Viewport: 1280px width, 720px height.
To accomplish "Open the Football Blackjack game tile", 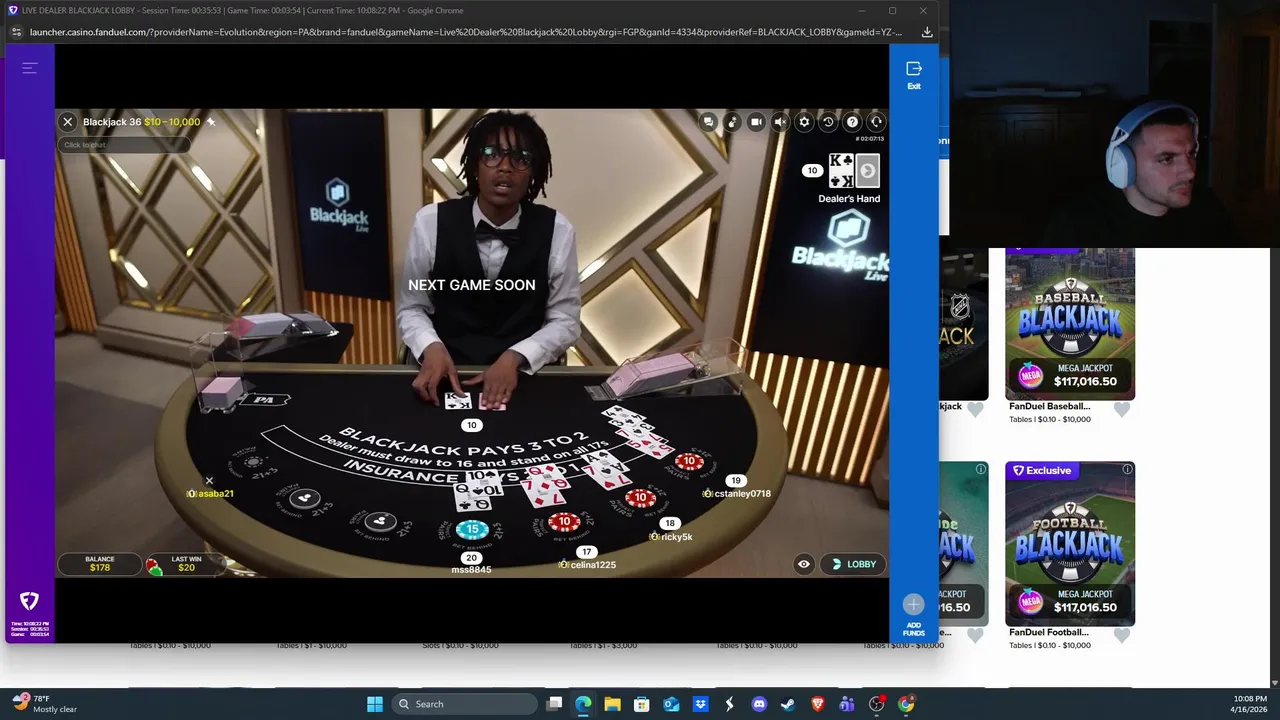I will click(1070, 543).
